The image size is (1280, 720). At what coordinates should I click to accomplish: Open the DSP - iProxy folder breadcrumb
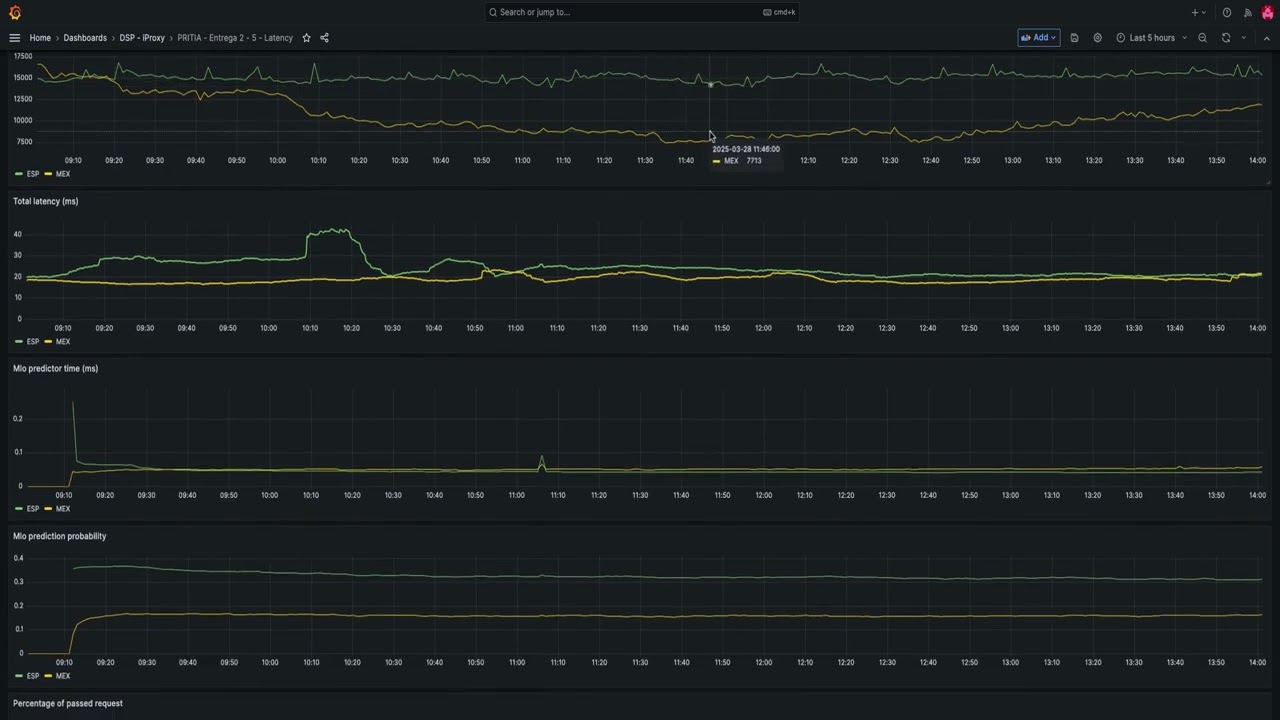(x=142, y=38)
